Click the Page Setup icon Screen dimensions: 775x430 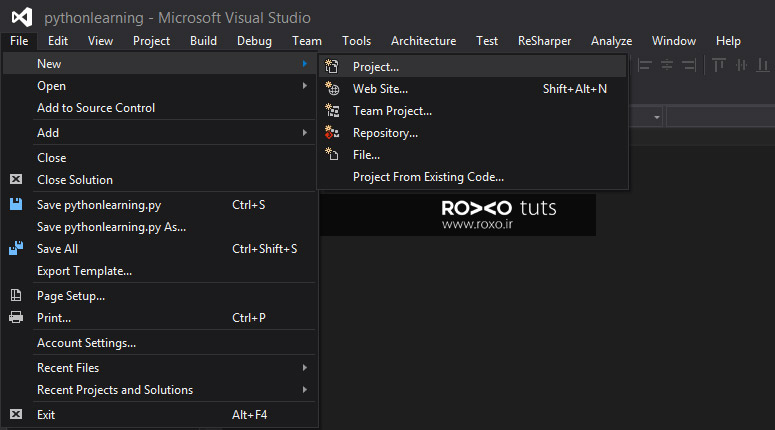pos(16,296)
